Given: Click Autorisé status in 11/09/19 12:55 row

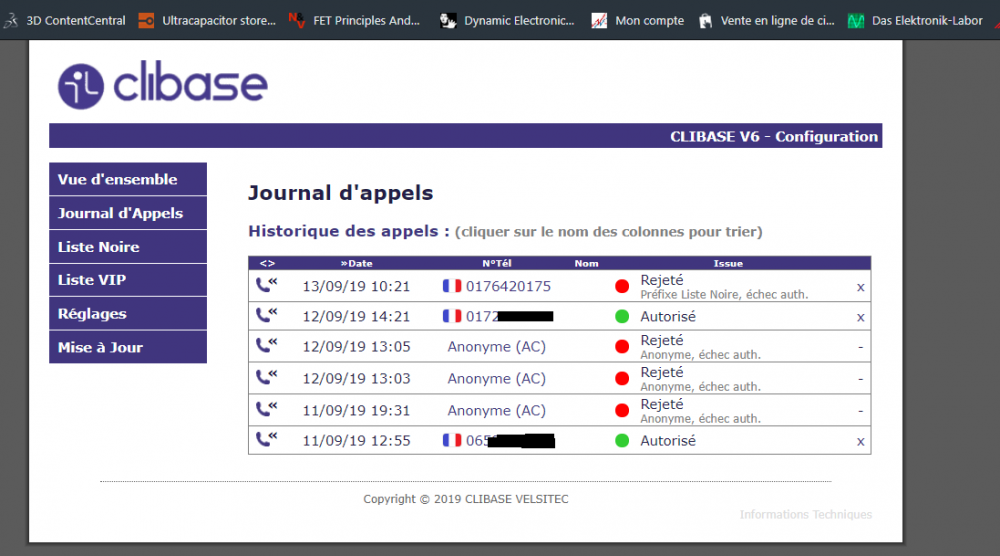Looking at the screenshot, I should coord(668,441).
